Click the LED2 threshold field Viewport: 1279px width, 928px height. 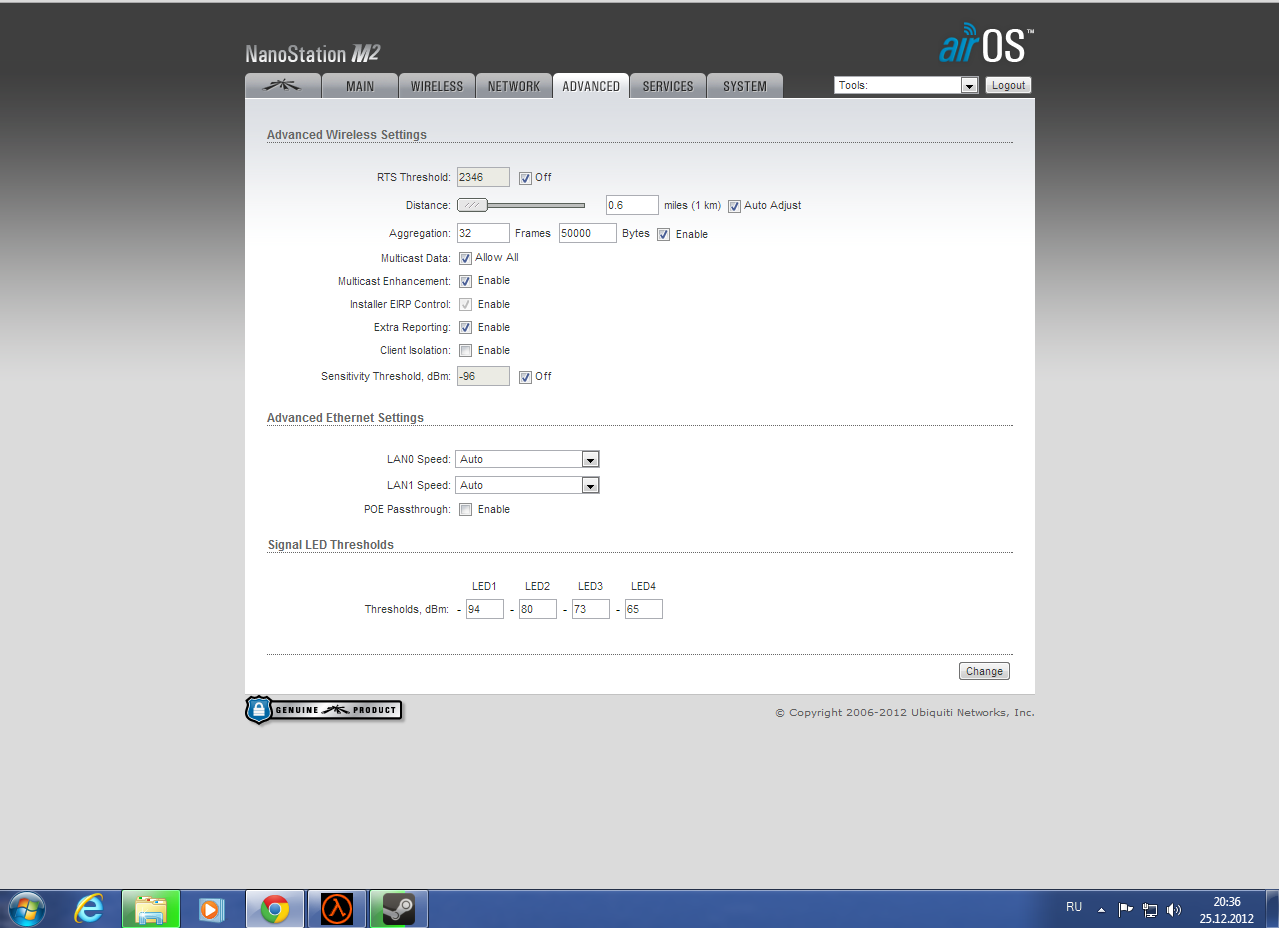[538, 609]
